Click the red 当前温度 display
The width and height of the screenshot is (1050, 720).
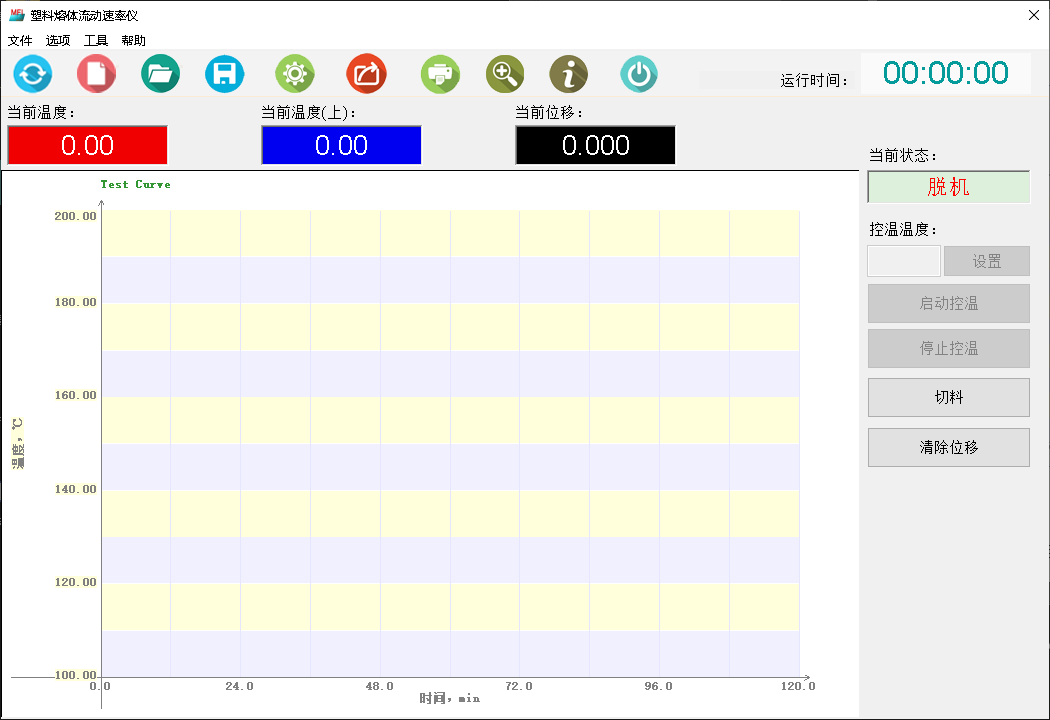coord(87,145)
